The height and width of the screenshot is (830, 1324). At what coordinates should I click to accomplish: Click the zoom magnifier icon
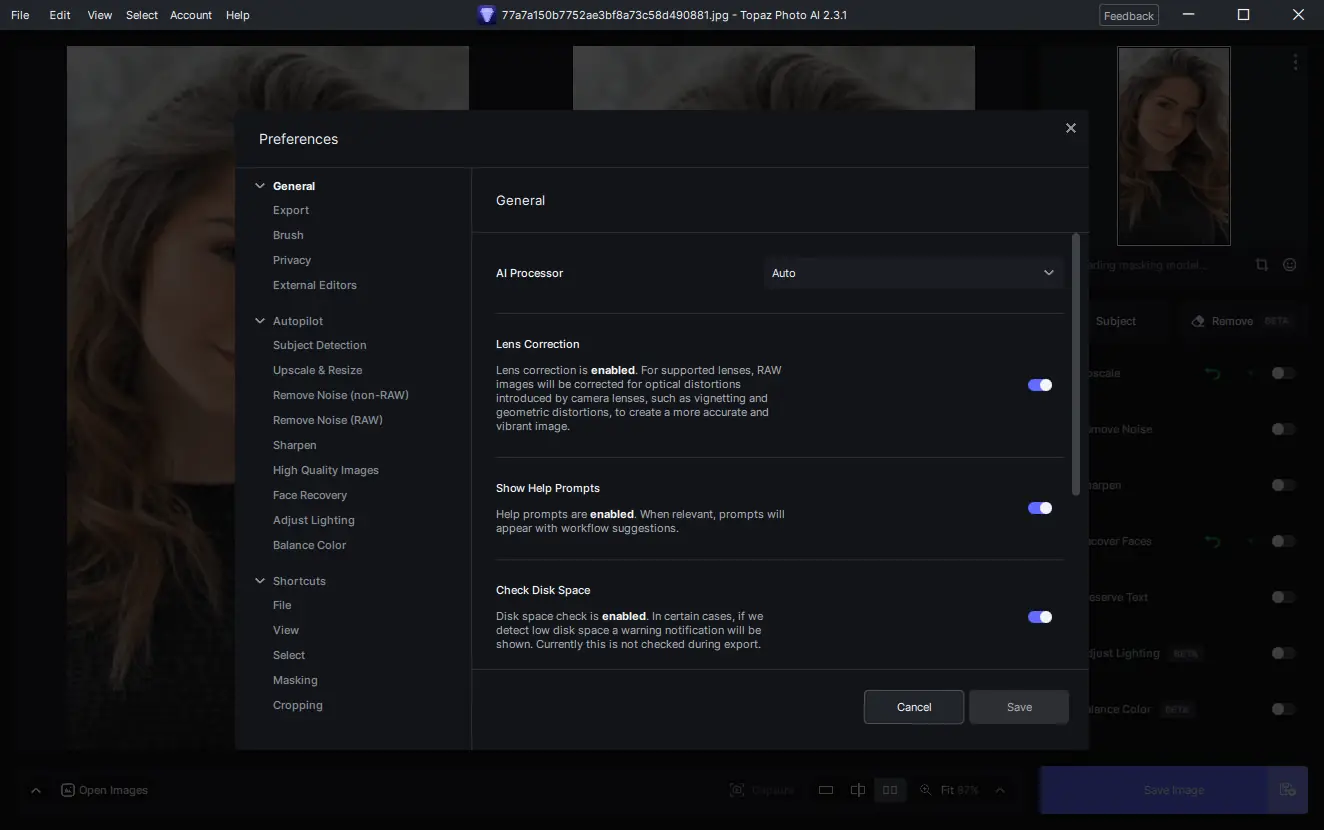point(926,790)
